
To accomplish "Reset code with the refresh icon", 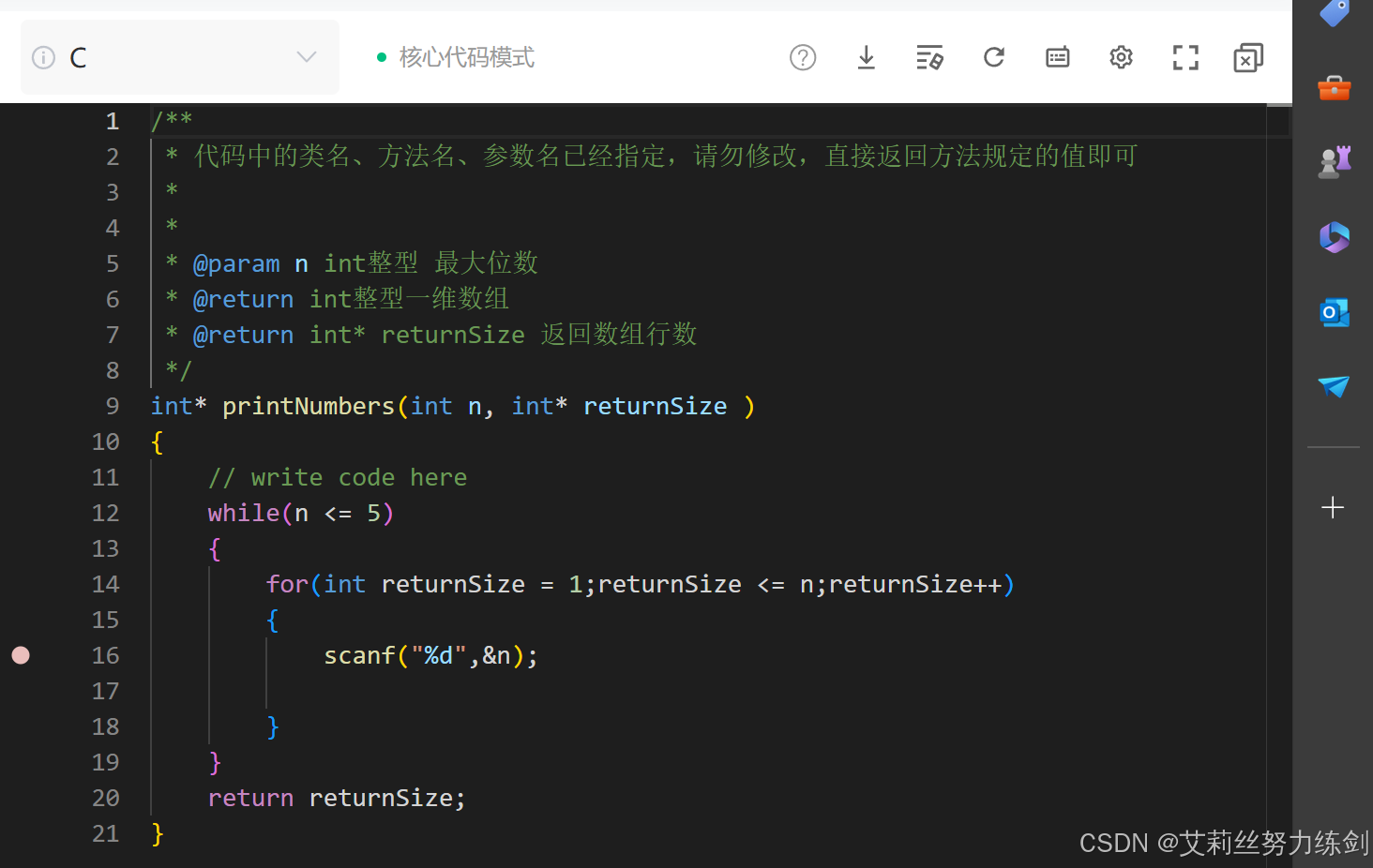I will tap(994, 58).
